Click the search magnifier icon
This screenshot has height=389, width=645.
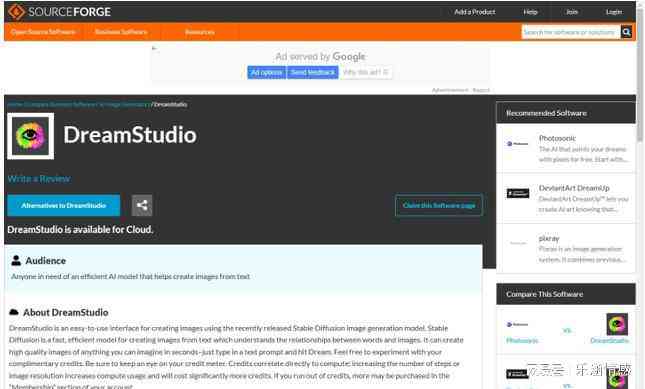pyautogui.click(x=626, y=32)
